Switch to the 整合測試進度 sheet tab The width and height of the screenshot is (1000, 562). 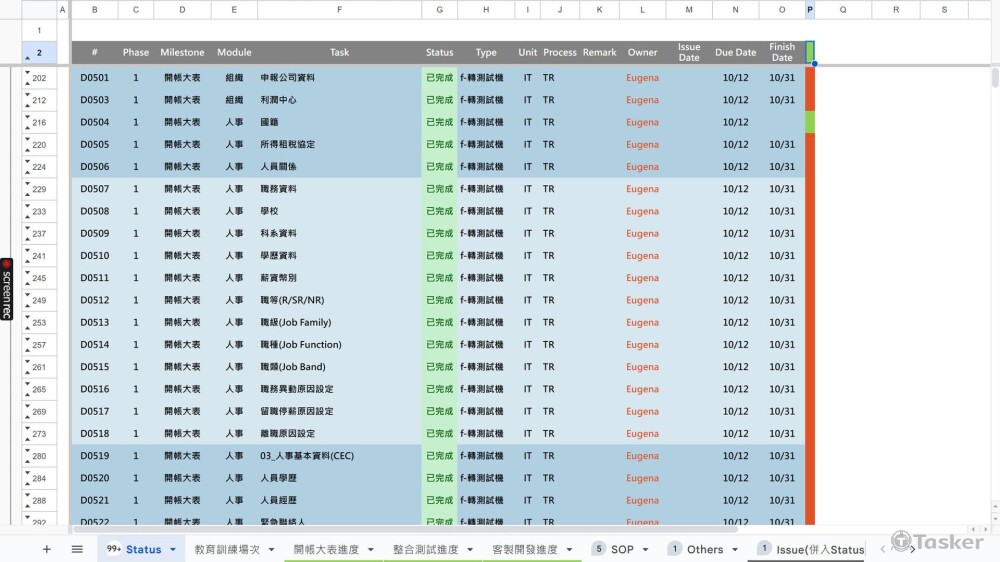(x=425, y=549)
